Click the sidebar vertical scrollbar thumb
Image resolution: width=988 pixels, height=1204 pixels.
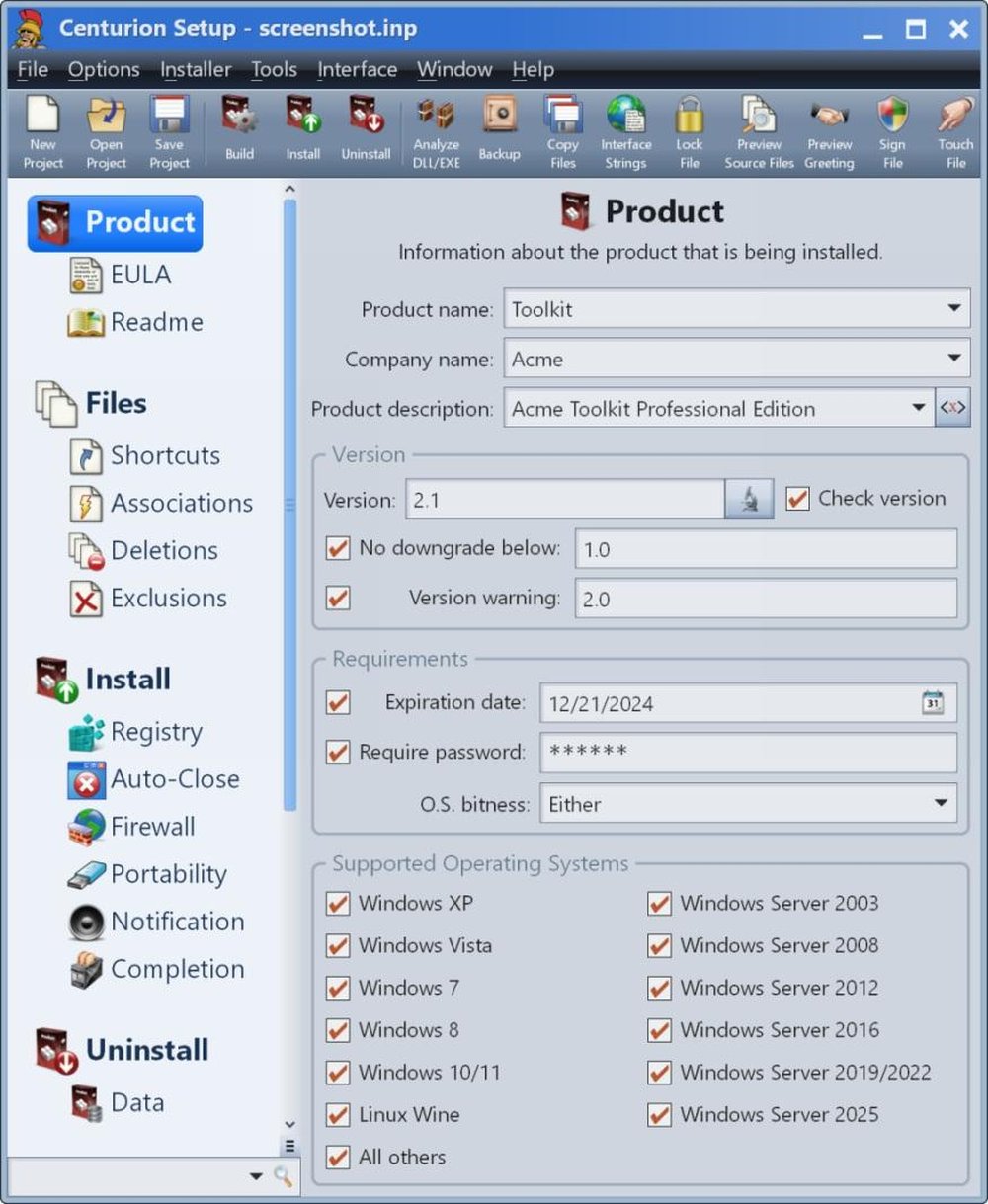[x=289, y=504]
